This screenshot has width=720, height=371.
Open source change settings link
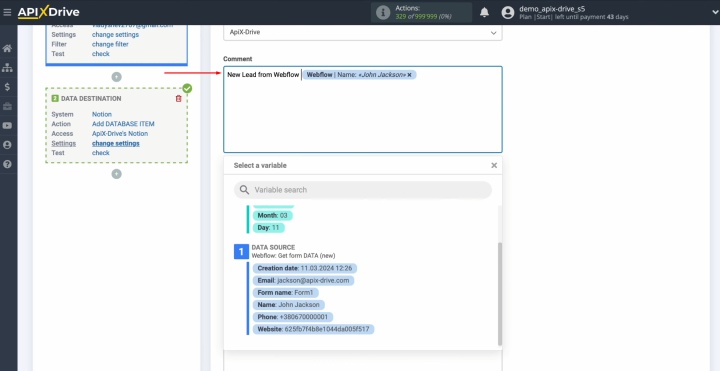coord(115,34)
